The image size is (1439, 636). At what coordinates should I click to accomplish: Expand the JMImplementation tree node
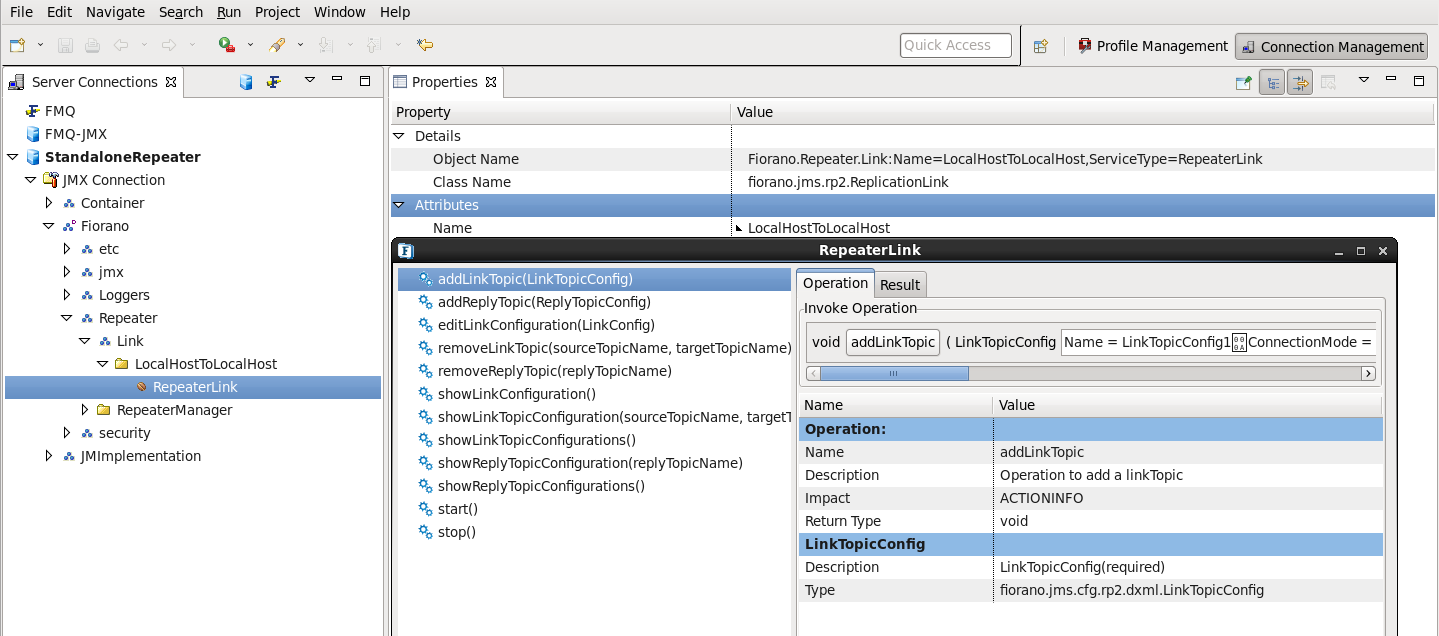(x=48, y=456)
